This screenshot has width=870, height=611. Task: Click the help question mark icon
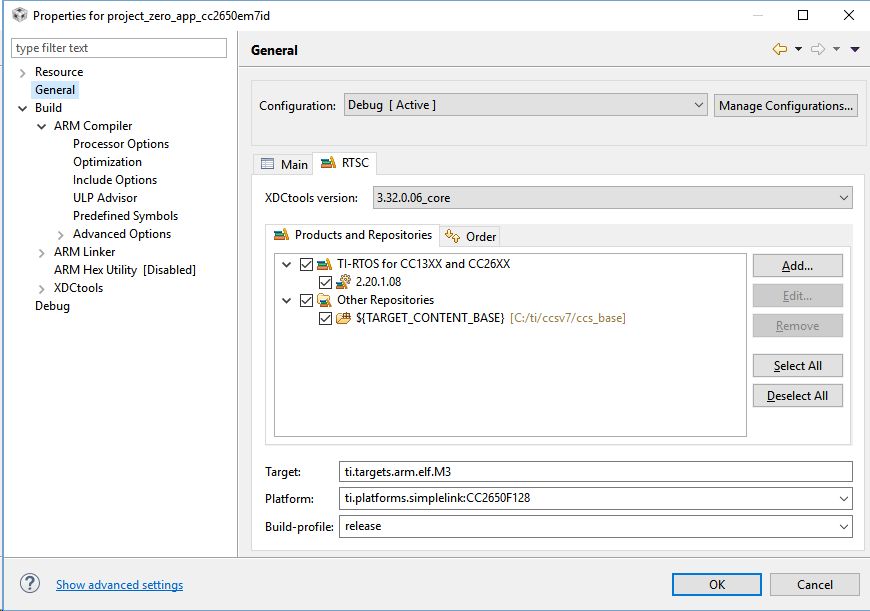30,584
